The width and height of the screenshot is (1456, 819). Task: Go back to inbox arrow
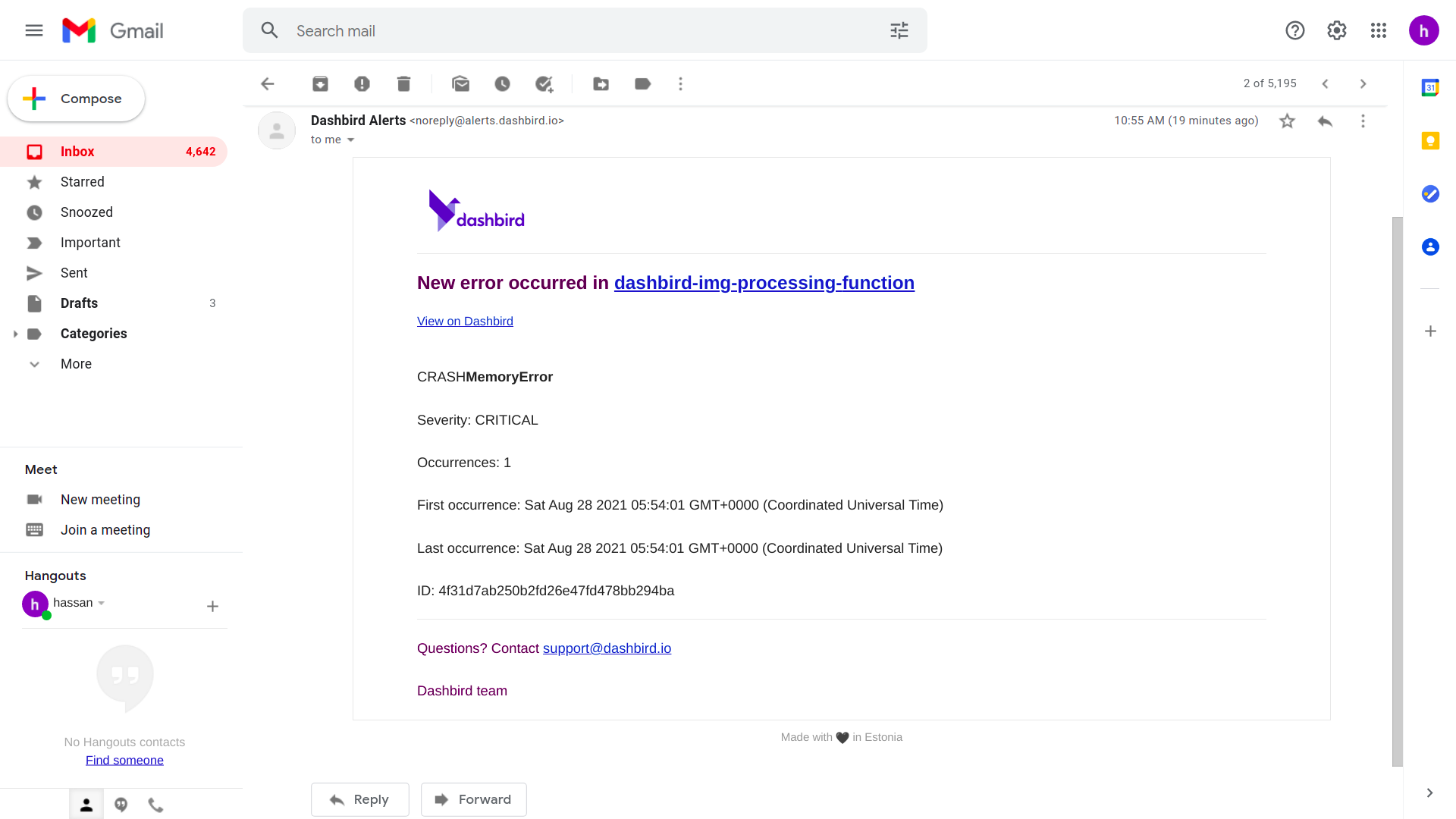[268, 83]
